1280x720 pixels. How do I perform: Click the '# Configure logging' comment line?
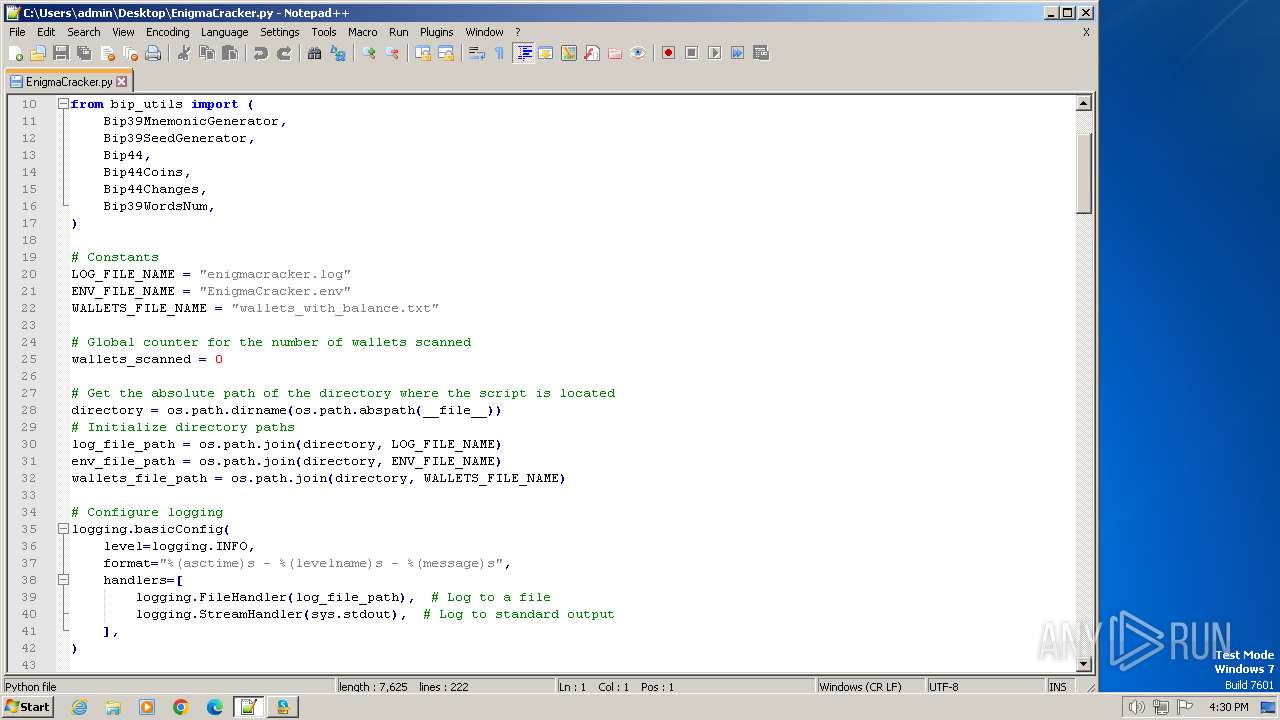tap(147, 512)
